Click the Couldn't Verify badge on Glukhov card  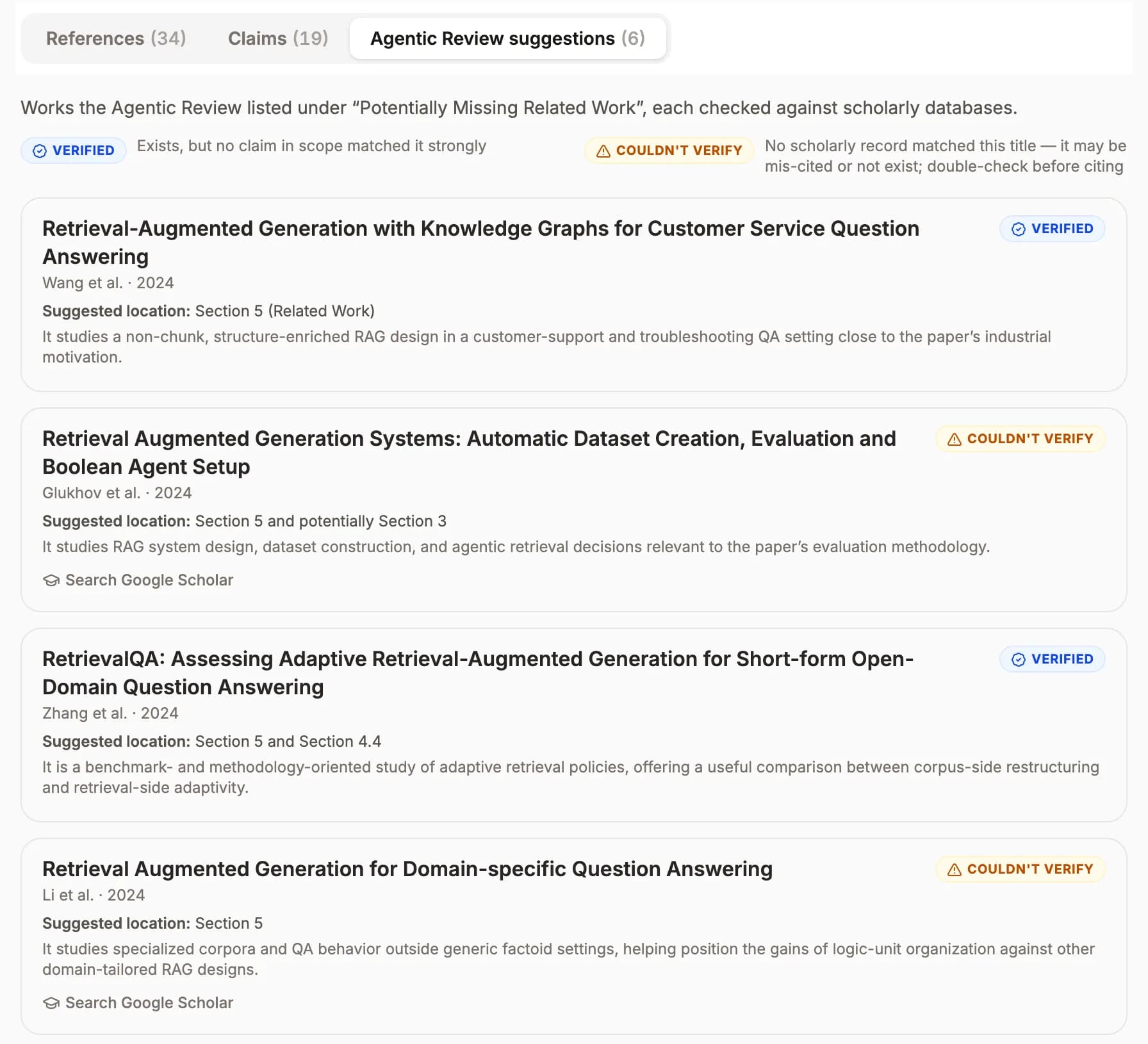click(x=1020, y=439)
